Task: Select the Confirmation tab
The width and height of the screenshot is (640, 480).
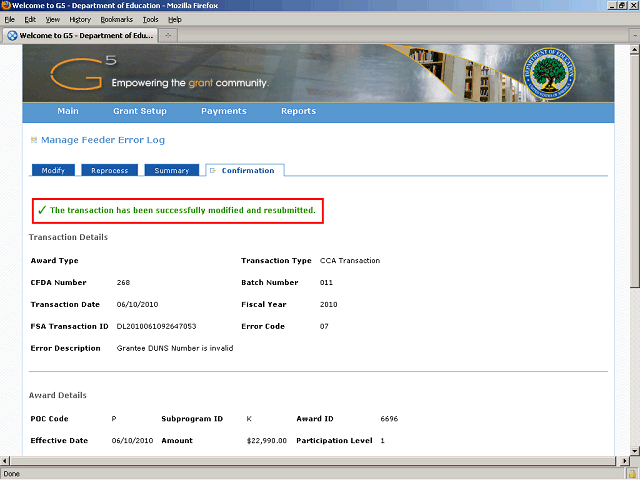Action: 245,170
